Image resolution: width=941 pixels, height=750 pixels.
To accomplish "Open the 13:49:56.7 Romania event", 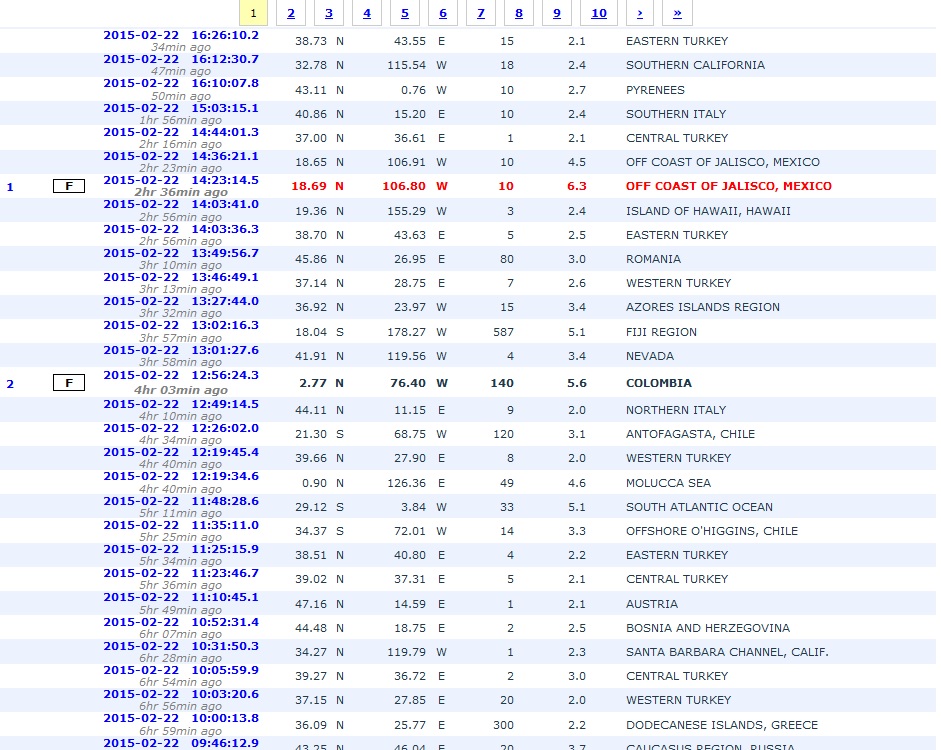I will [x=181, y=253].
